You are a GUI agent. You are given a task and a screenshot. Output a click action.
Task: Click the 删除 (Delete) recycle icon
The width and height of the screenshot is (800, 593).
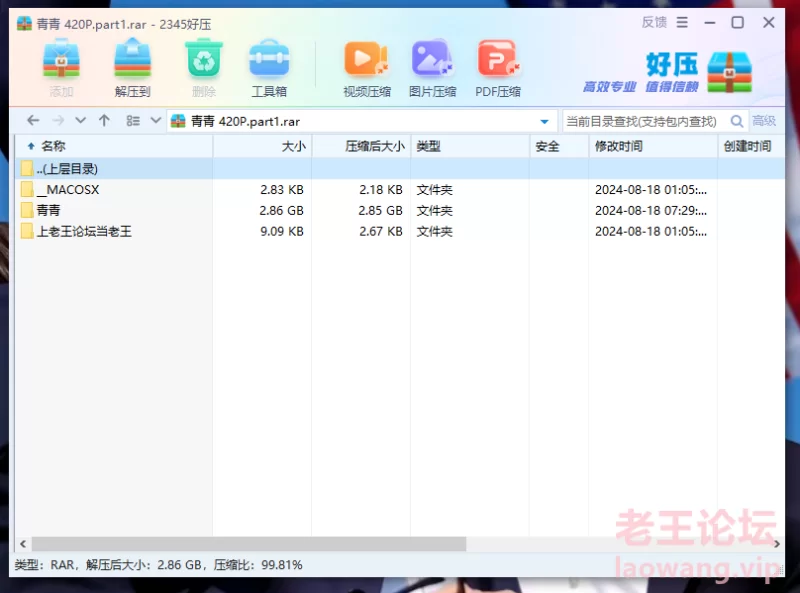204,60
